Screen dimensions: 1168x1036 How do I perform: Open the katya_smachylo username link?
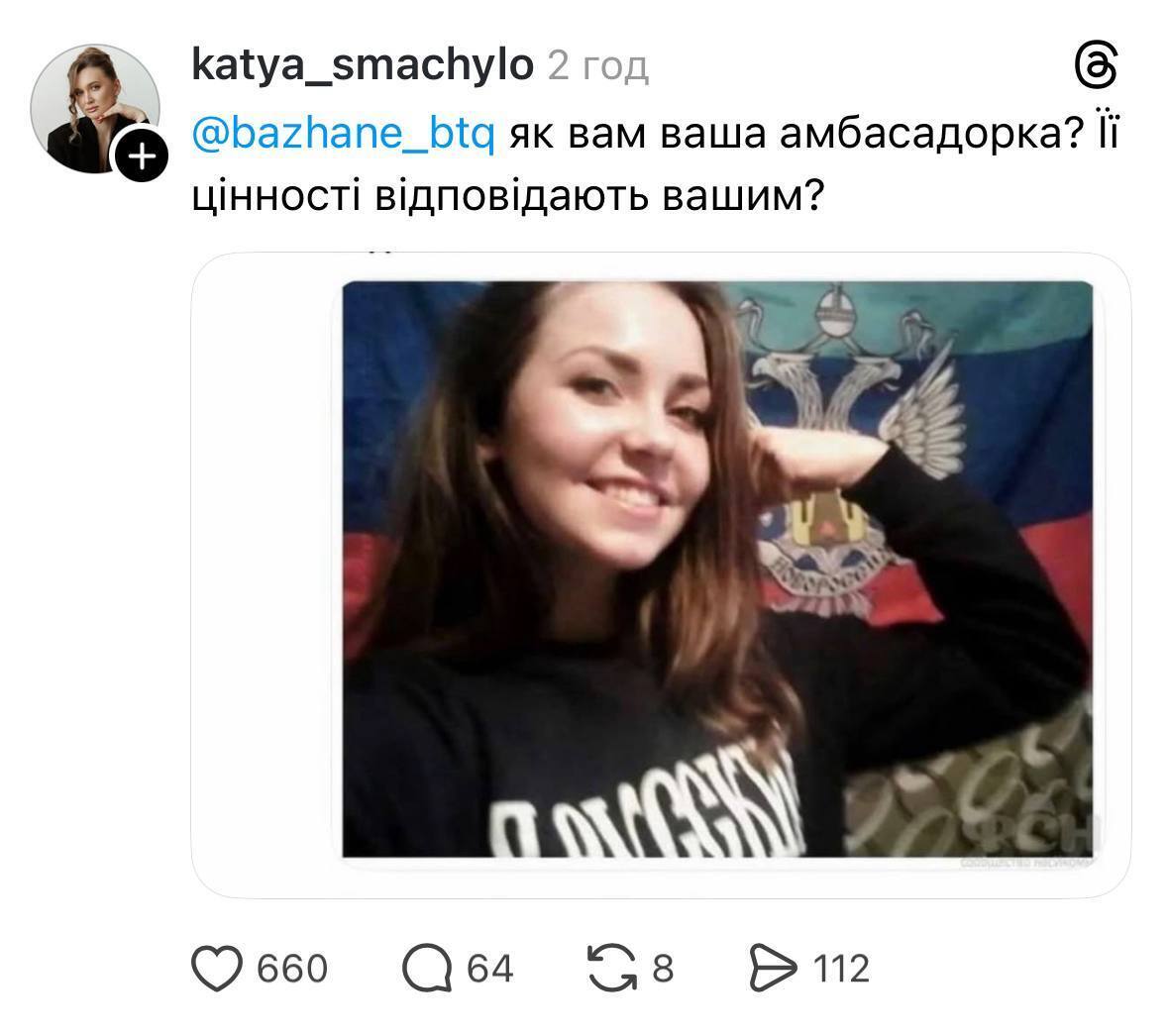362,65
